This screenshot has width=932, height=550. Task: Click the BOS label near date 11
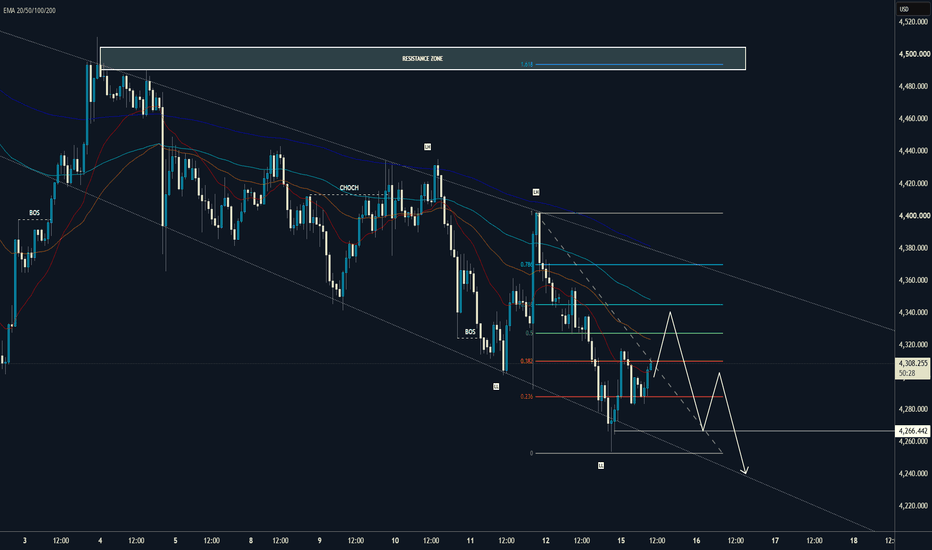[470, 332]
